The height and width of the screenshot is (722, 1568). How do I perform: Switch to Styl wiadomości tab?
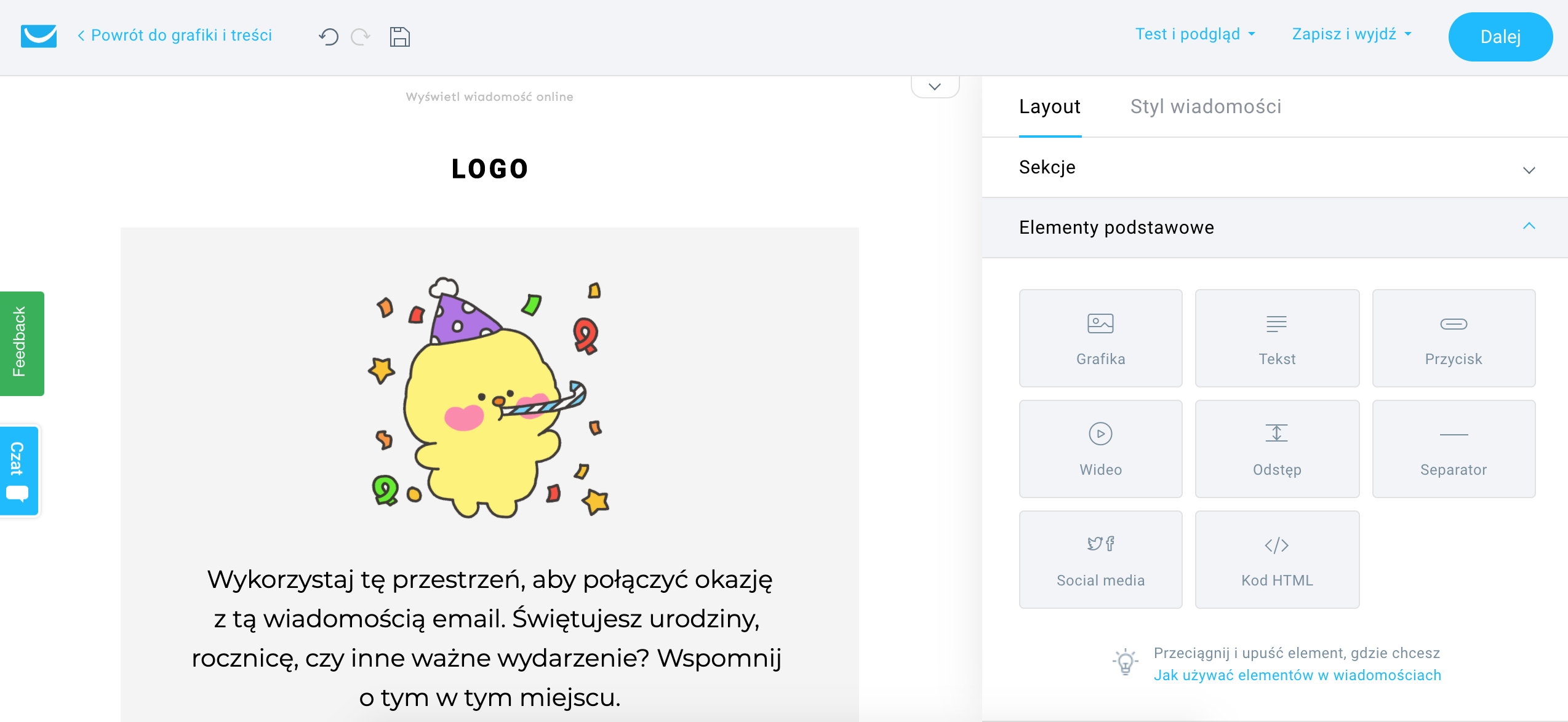[1206, 106]
